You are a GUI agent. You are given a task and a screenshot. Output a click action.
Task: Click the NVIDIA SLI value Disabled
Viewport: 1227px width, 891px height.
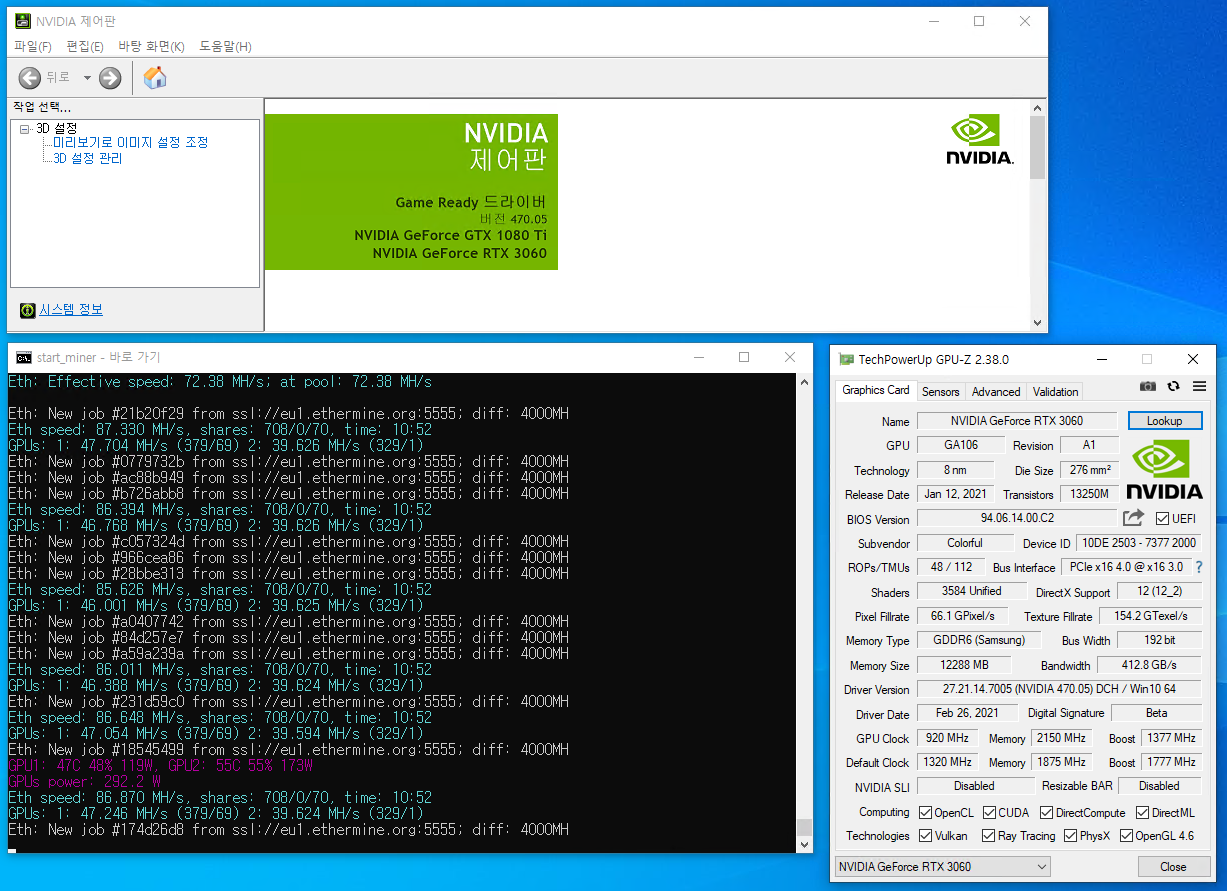coord(974,786)
